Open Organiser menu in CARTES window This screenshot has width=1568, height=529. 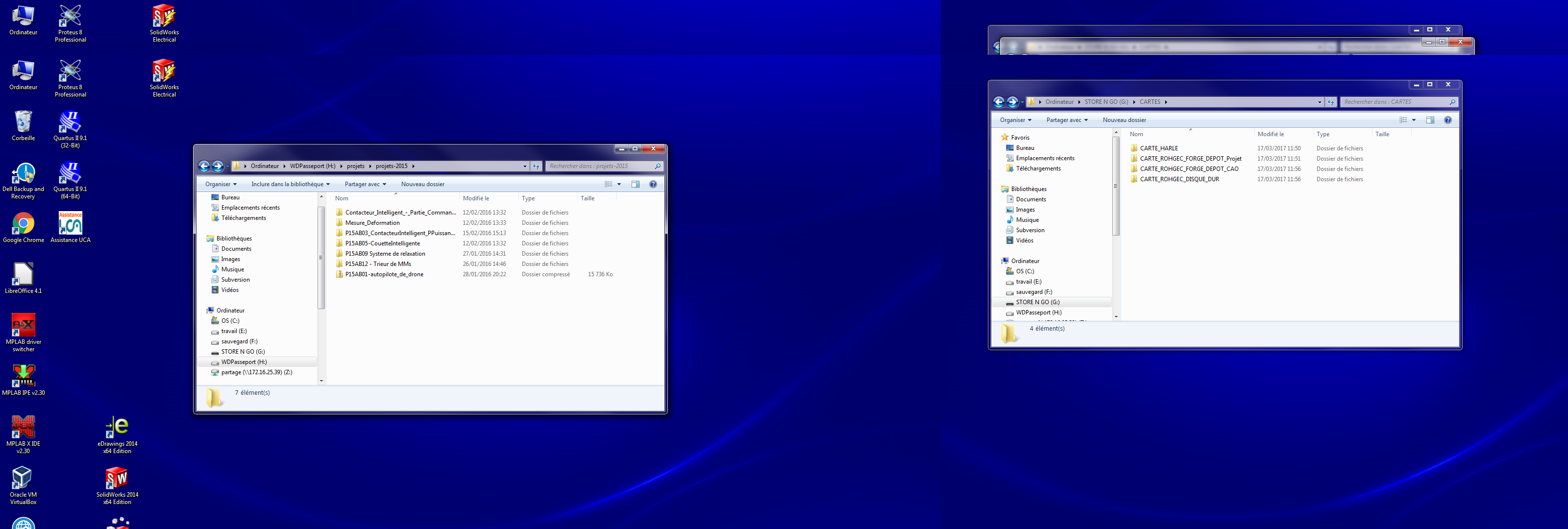tap(1016, 120)
